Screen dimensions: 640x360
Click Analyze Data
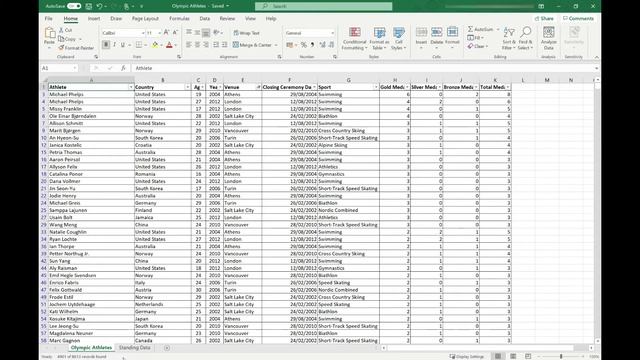tap(549, 38)
